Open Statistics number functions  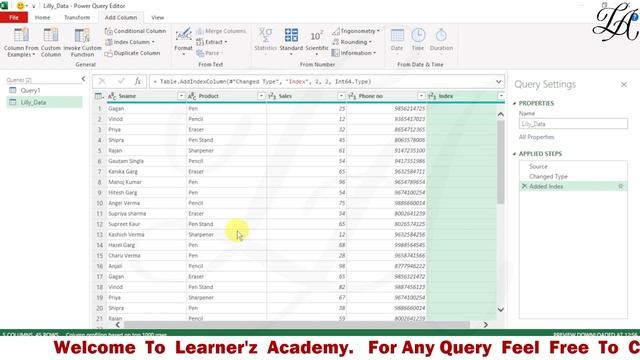tap(265, 42)
